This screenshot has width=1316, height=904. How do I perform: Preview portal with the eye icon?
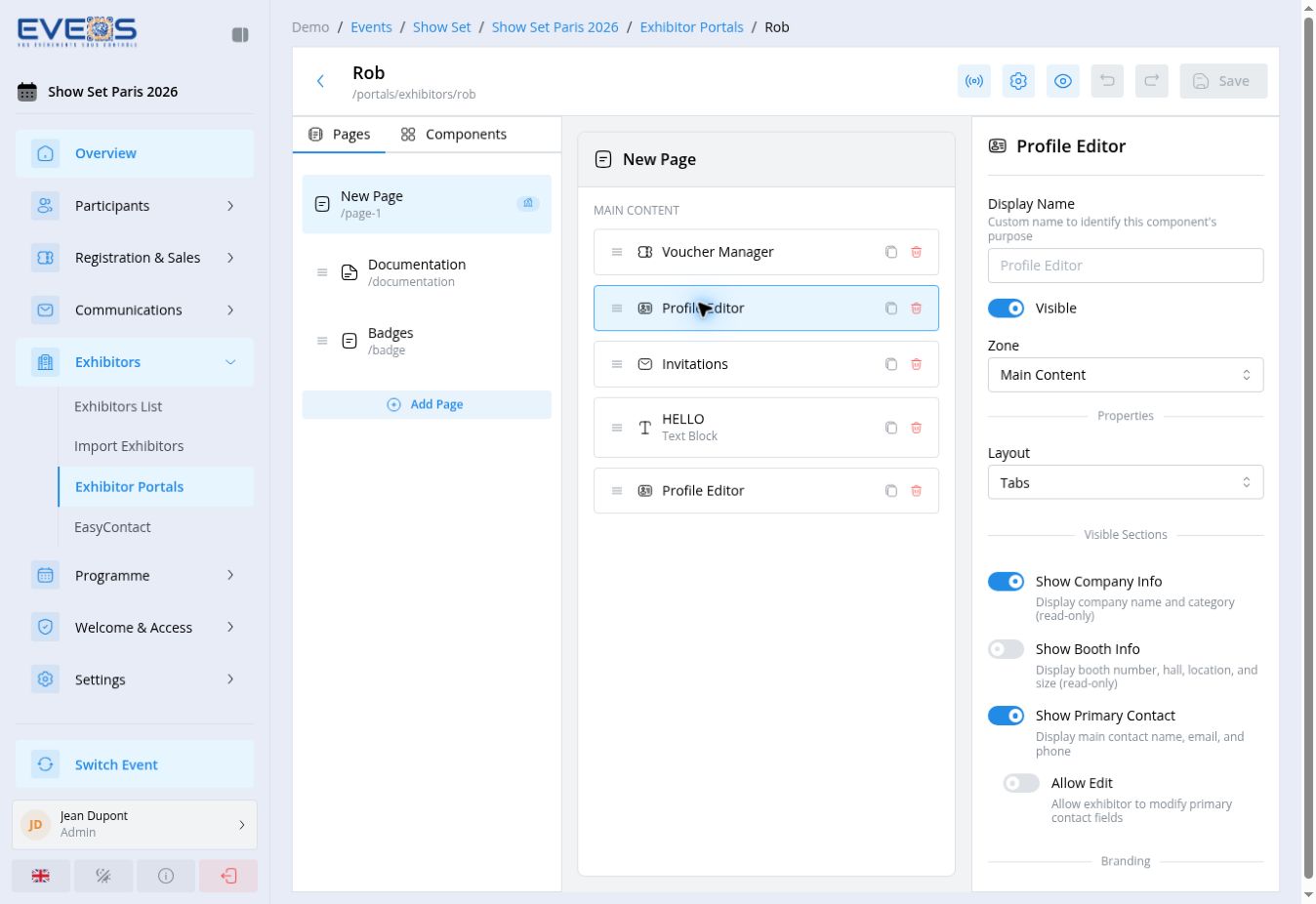pyautogui.click(x=1063, y=81)
